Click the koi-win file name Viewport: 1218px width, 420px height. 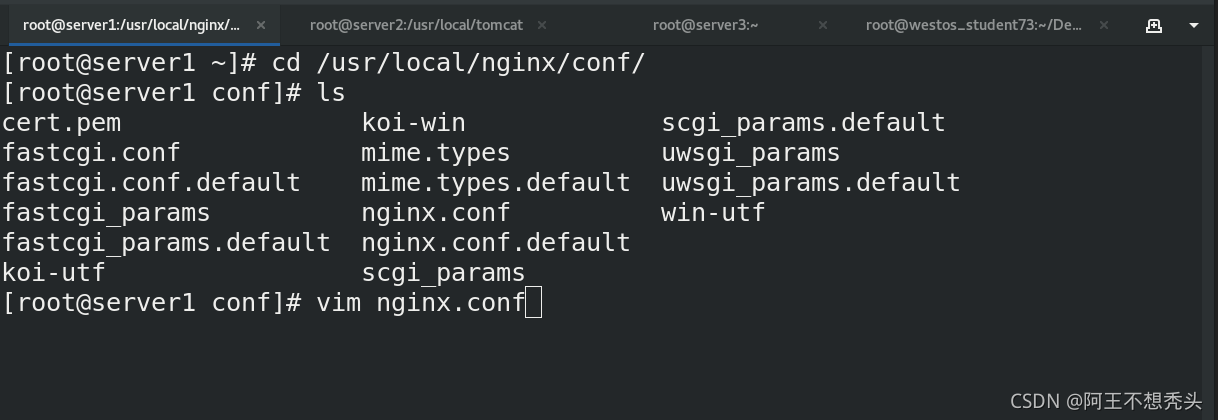(x=413, y=123)
